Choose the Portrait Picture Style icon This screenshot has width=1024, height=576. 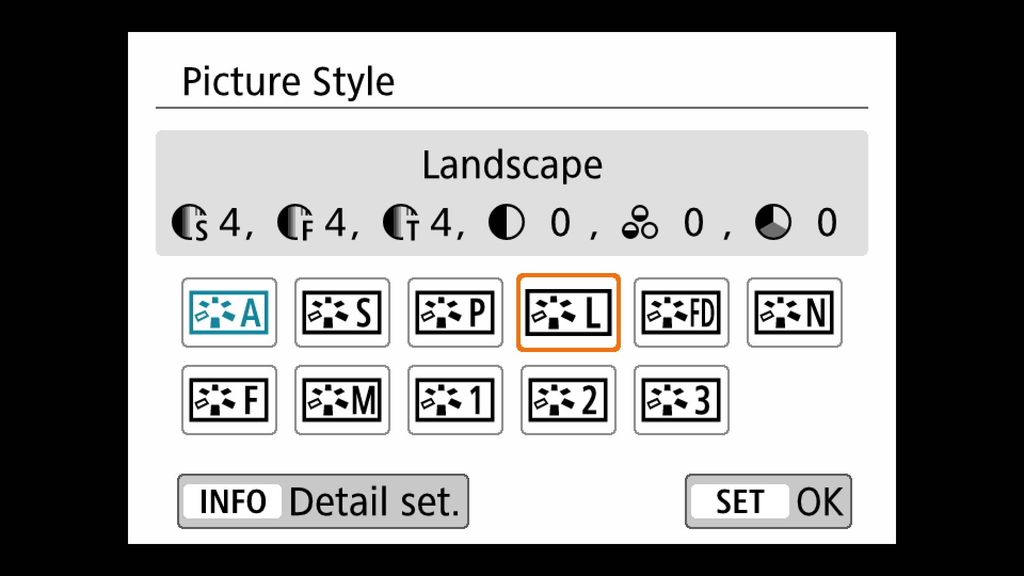(454, 313)
